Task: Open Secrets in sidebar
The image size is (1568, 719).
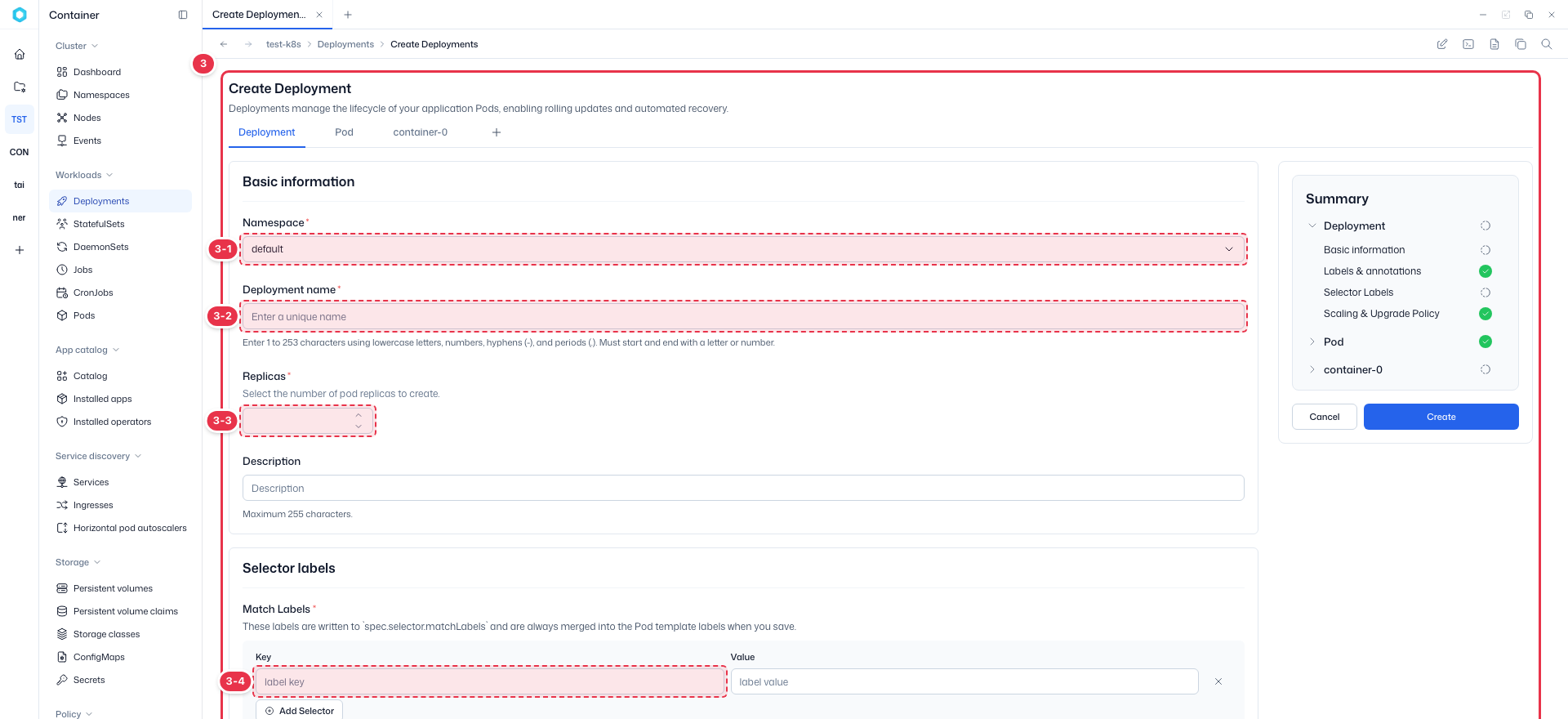Action: pyautogui.click(x=120, y=680)
